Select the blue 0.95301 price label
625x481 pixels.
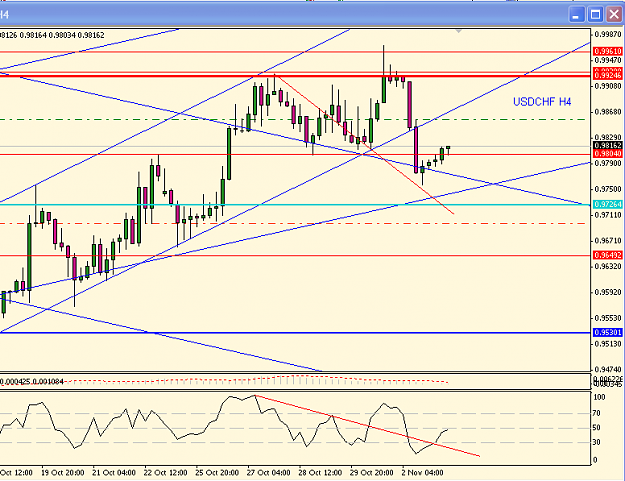point(608,332)
